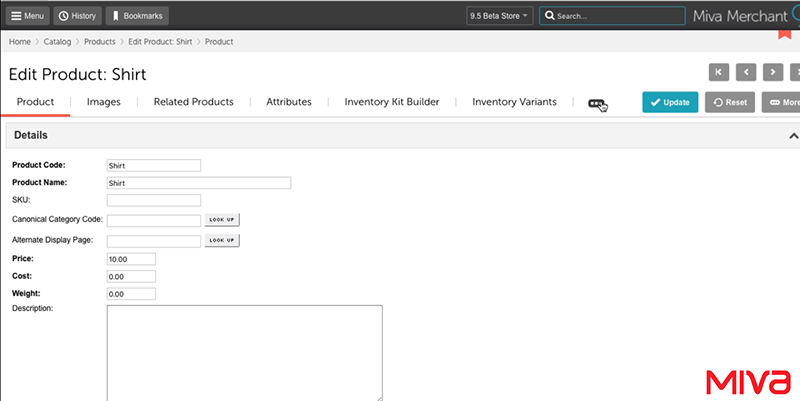Screen dimensions: 800x401
Task: Click the Update button
Action: pyautogui.click(x=670, y=102)
